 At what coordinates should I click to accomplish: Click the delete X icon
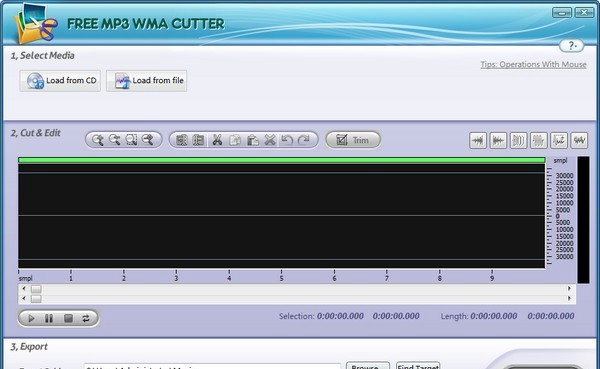270,140
